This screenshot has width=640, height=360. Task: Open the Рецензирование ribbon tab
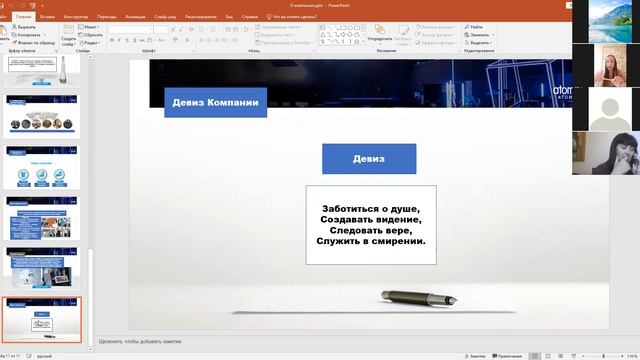200,17
